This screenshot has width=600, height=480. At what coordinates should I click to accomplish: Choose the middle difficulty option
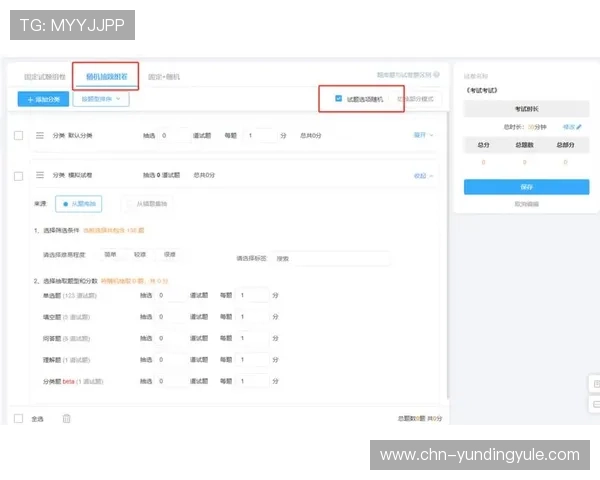click(x=140, y=255)
